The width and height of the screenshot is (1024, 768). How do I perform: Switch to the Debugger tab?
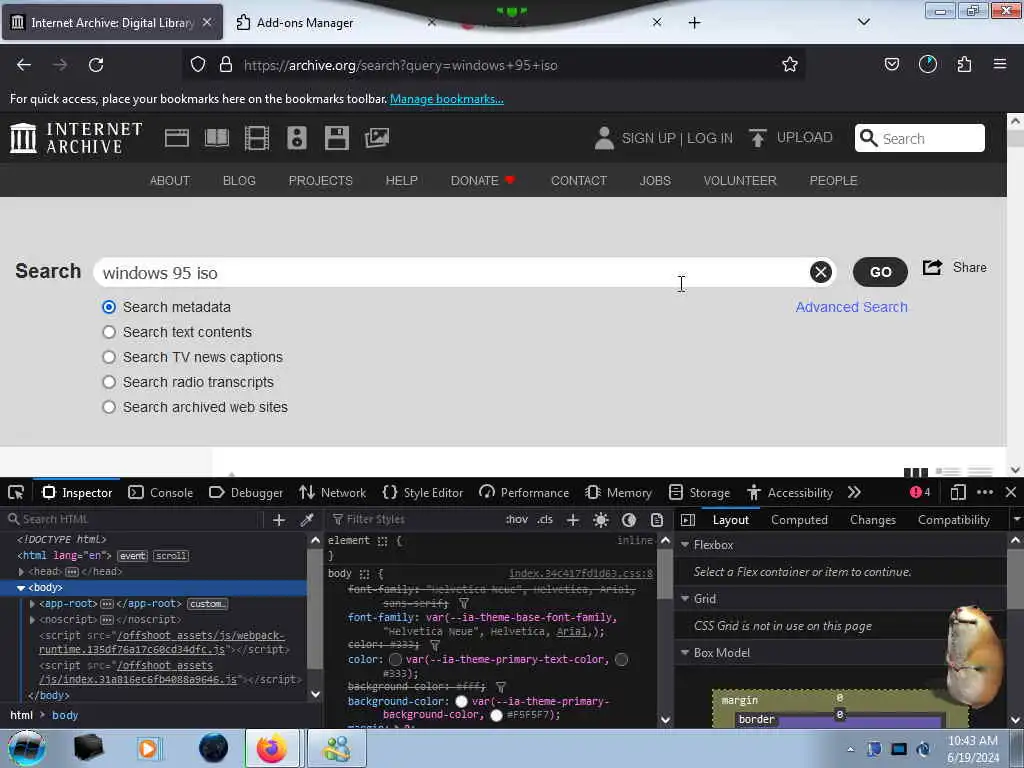pos(246,492)
